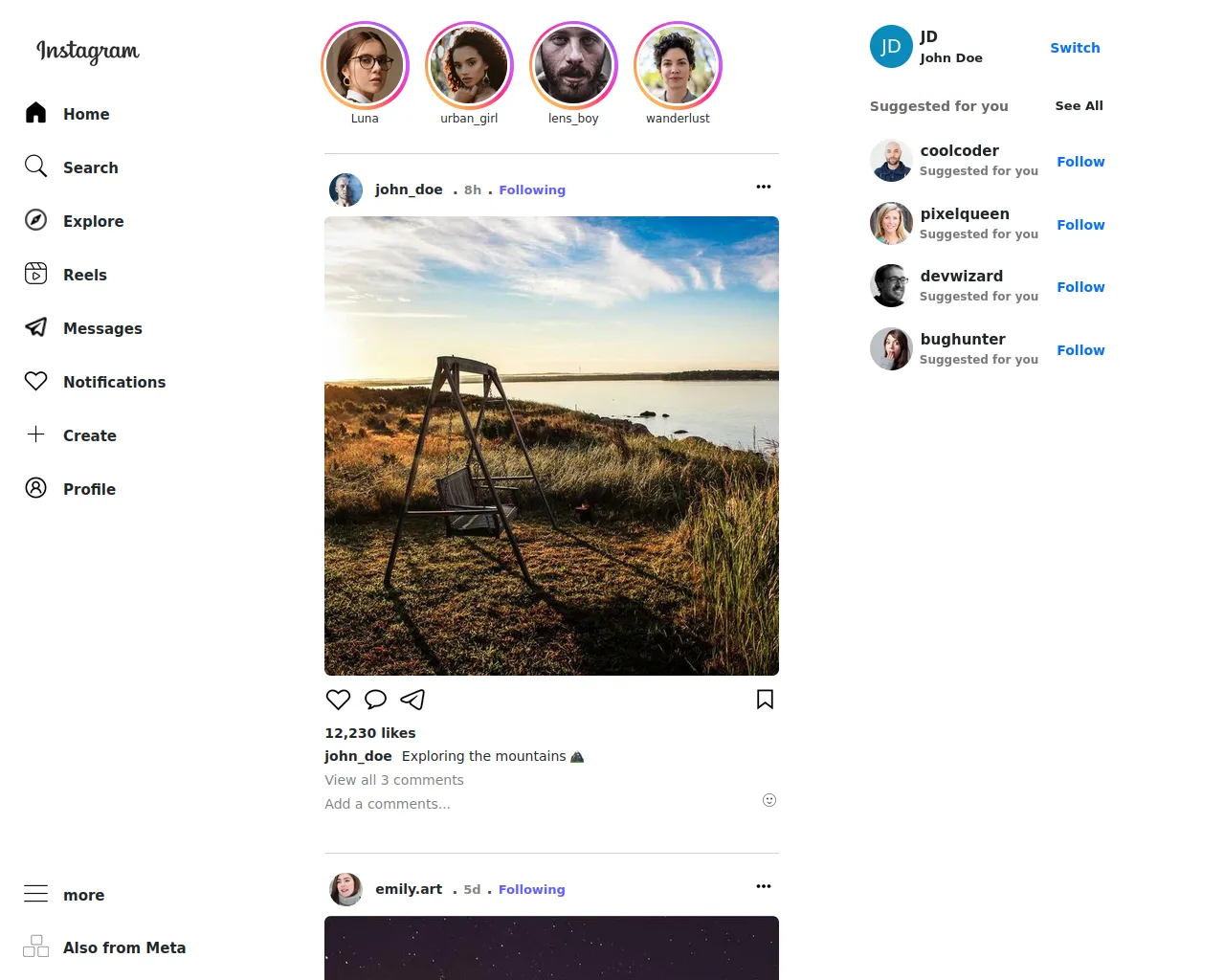Open Notifications in sidebar
The image size is (1225, 980).
[115, 382]
